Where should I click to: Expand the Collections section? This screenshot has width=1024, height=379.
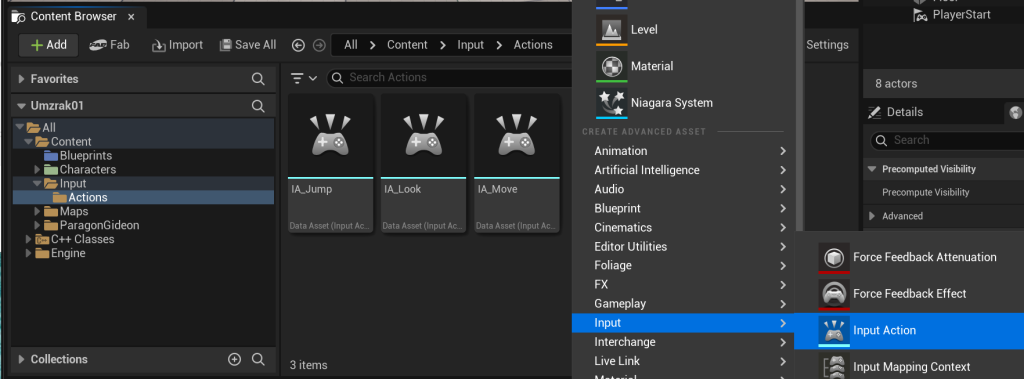coord(22,359)
